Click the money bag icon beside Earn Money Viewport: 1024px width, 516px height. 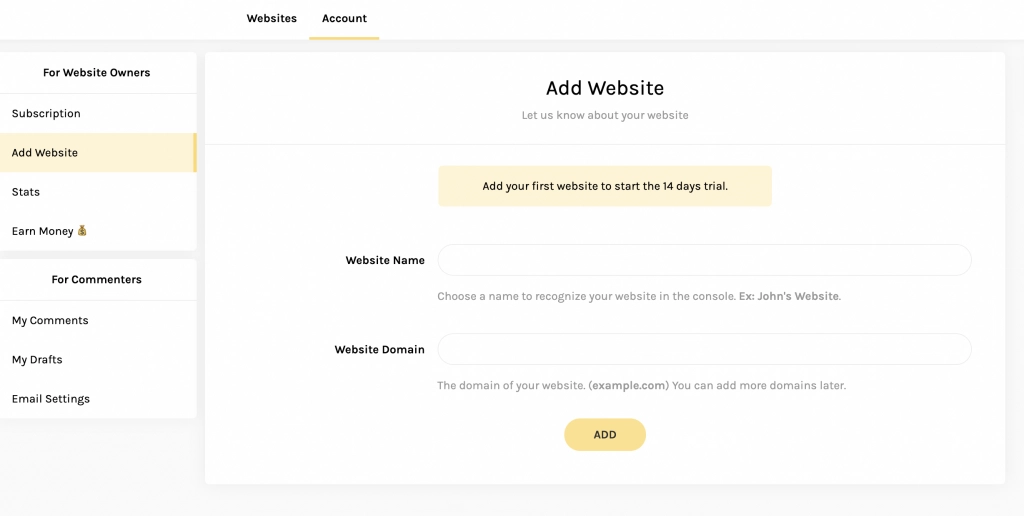82,230
